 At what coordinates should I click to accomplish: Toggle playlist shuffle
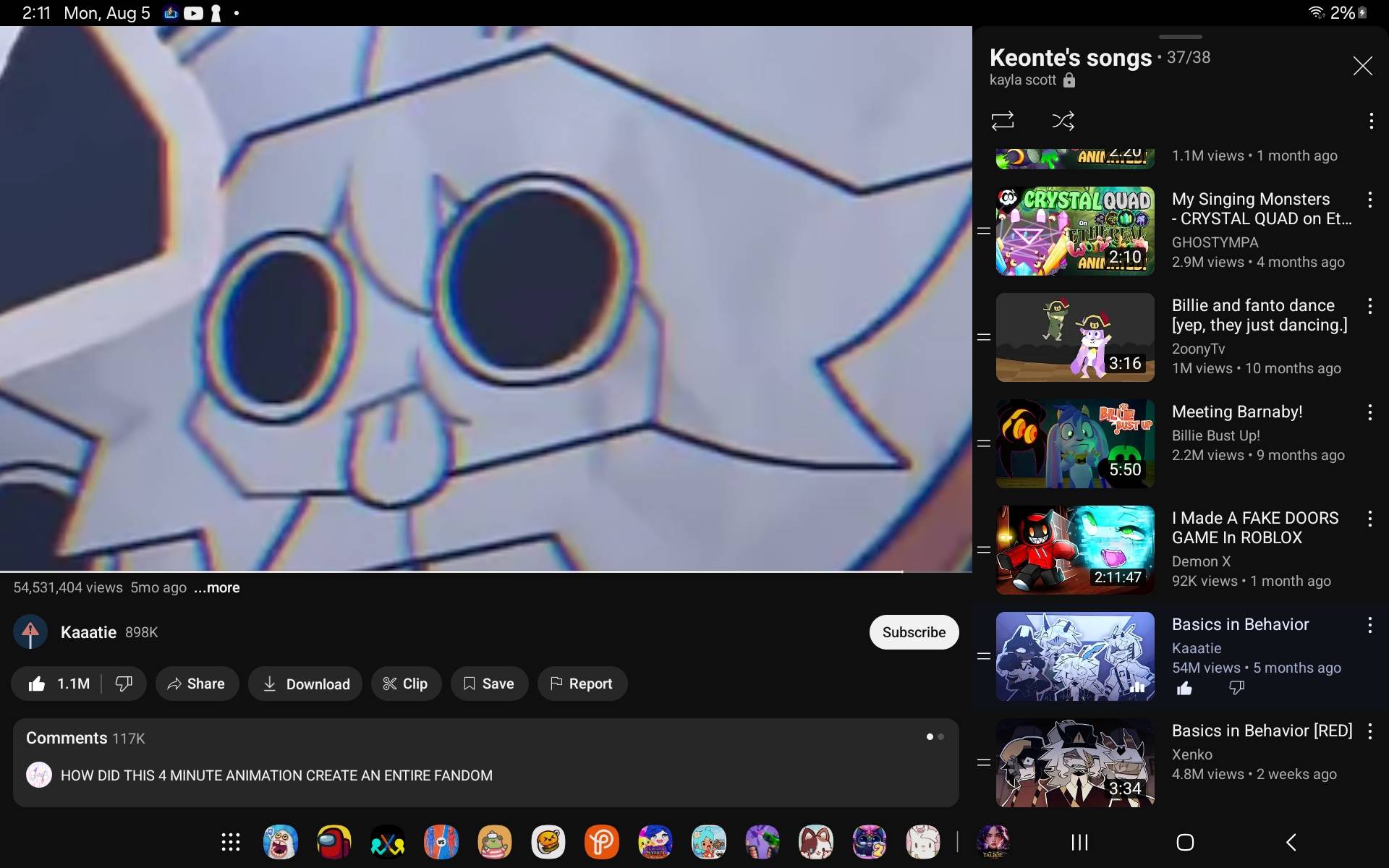[x=1063, y=121]
